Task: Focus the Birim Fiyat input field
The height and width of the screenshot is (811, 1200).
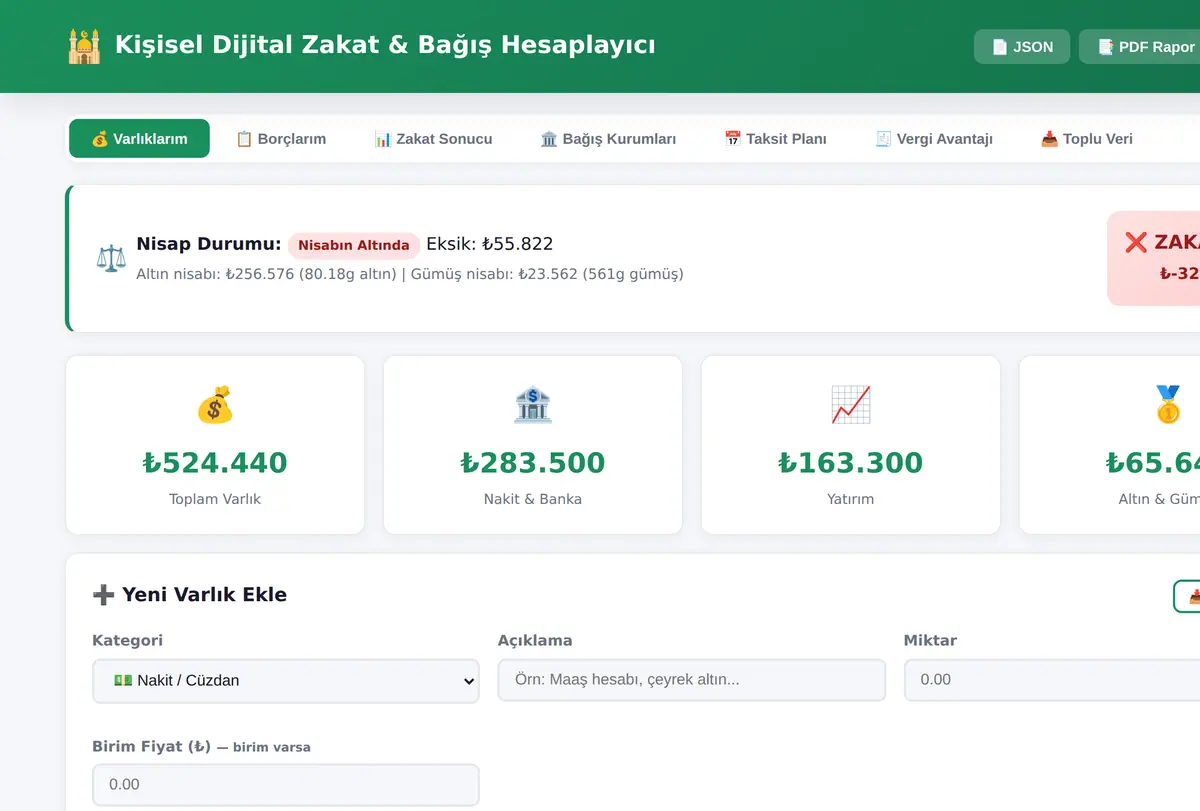Action: click(x=286, y=785)
